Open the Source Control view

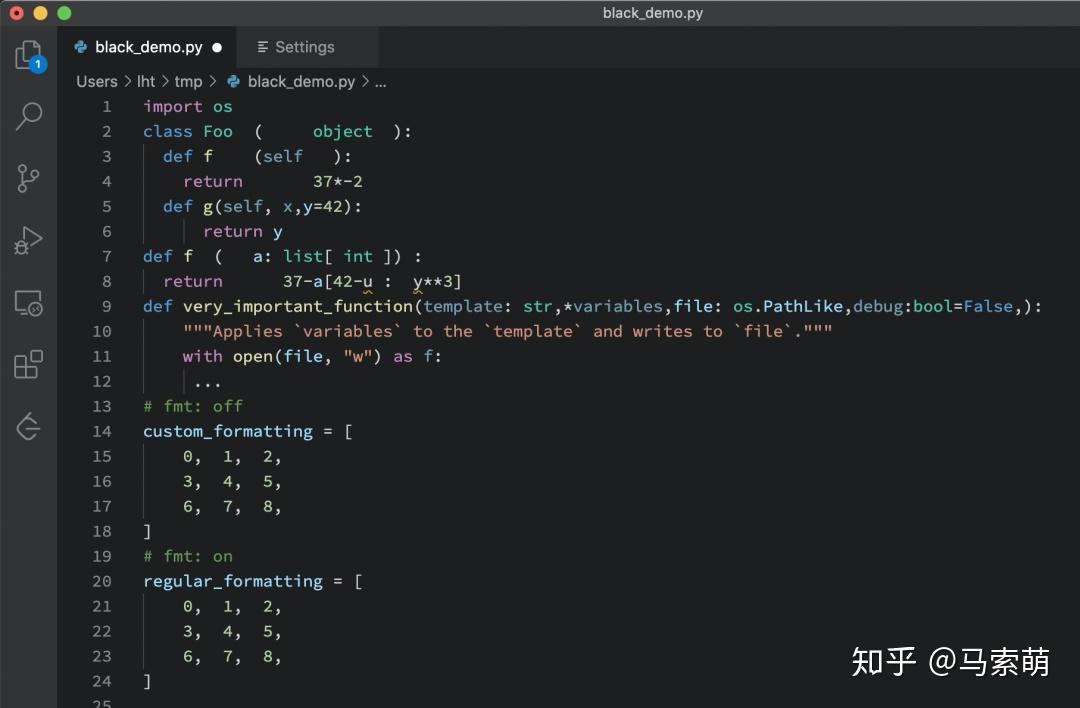tap(29, 178)
